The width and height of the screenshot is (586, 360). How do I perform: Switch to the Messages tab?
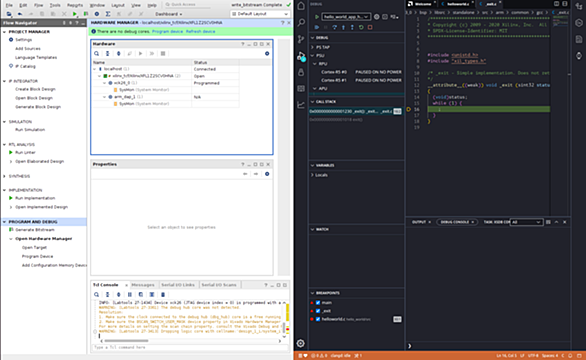(143, 285)
